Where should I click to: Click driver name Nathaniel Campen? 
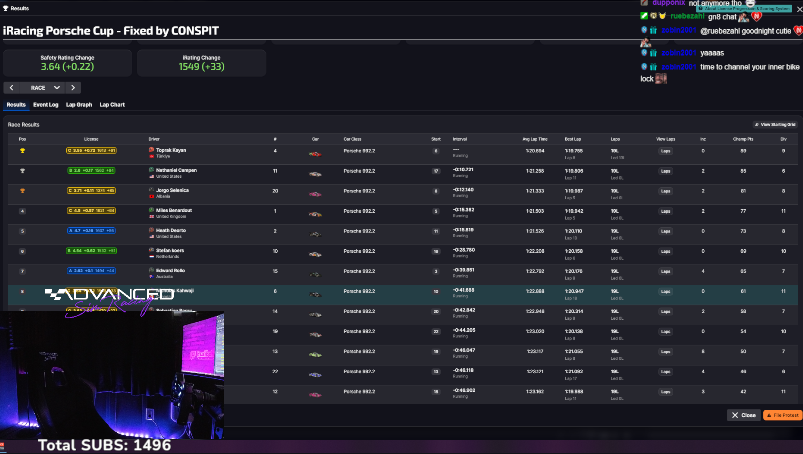click(176, 170)
